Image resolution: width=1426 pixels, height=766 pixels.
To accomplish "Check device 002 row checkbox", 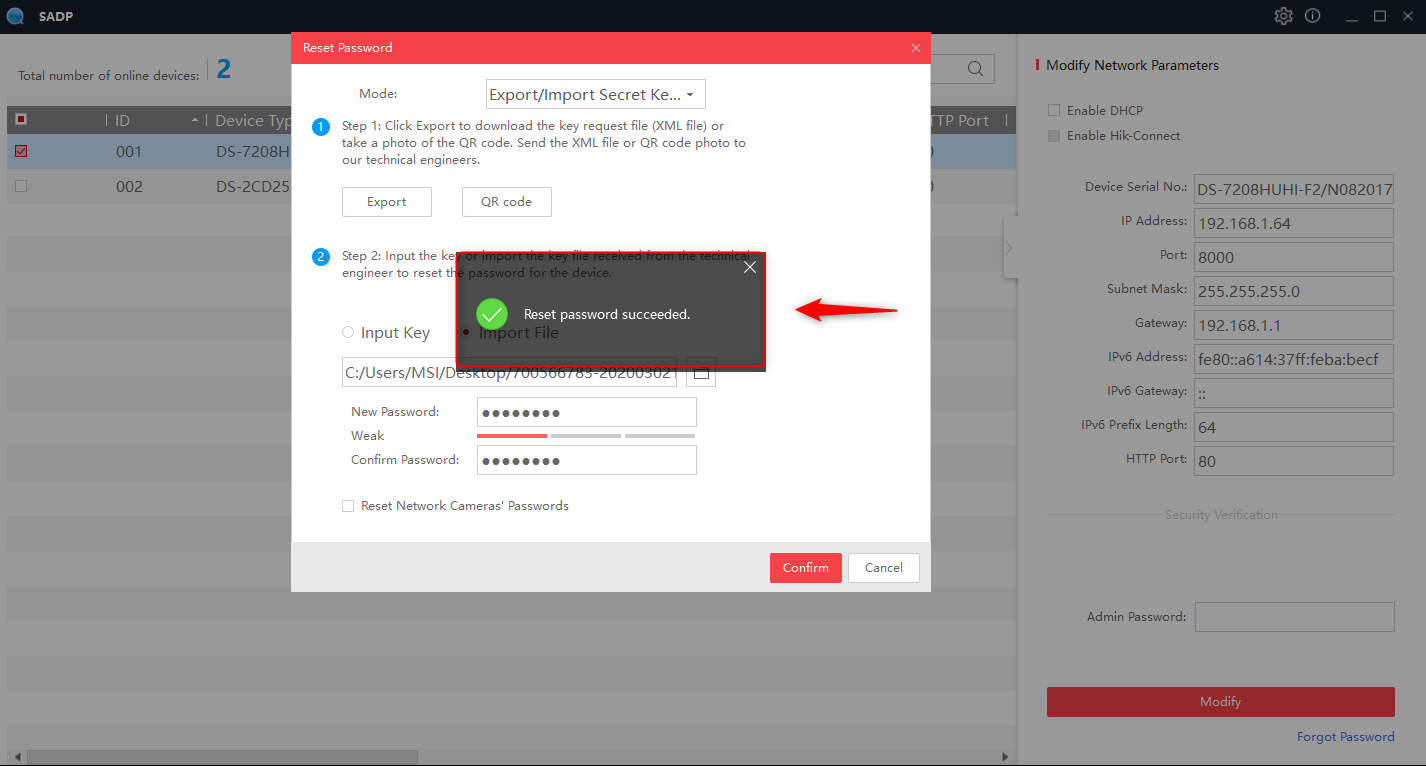I will tap(21, 186).
